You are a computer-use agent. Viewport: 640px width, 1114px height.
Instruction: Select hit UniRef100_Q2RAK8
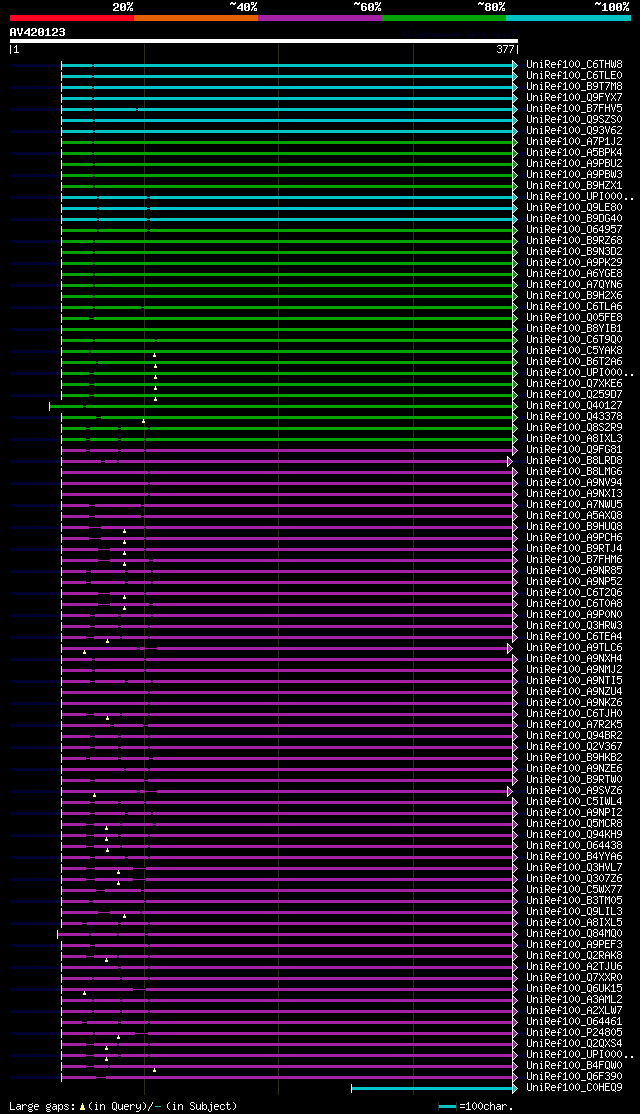[575, 956]
